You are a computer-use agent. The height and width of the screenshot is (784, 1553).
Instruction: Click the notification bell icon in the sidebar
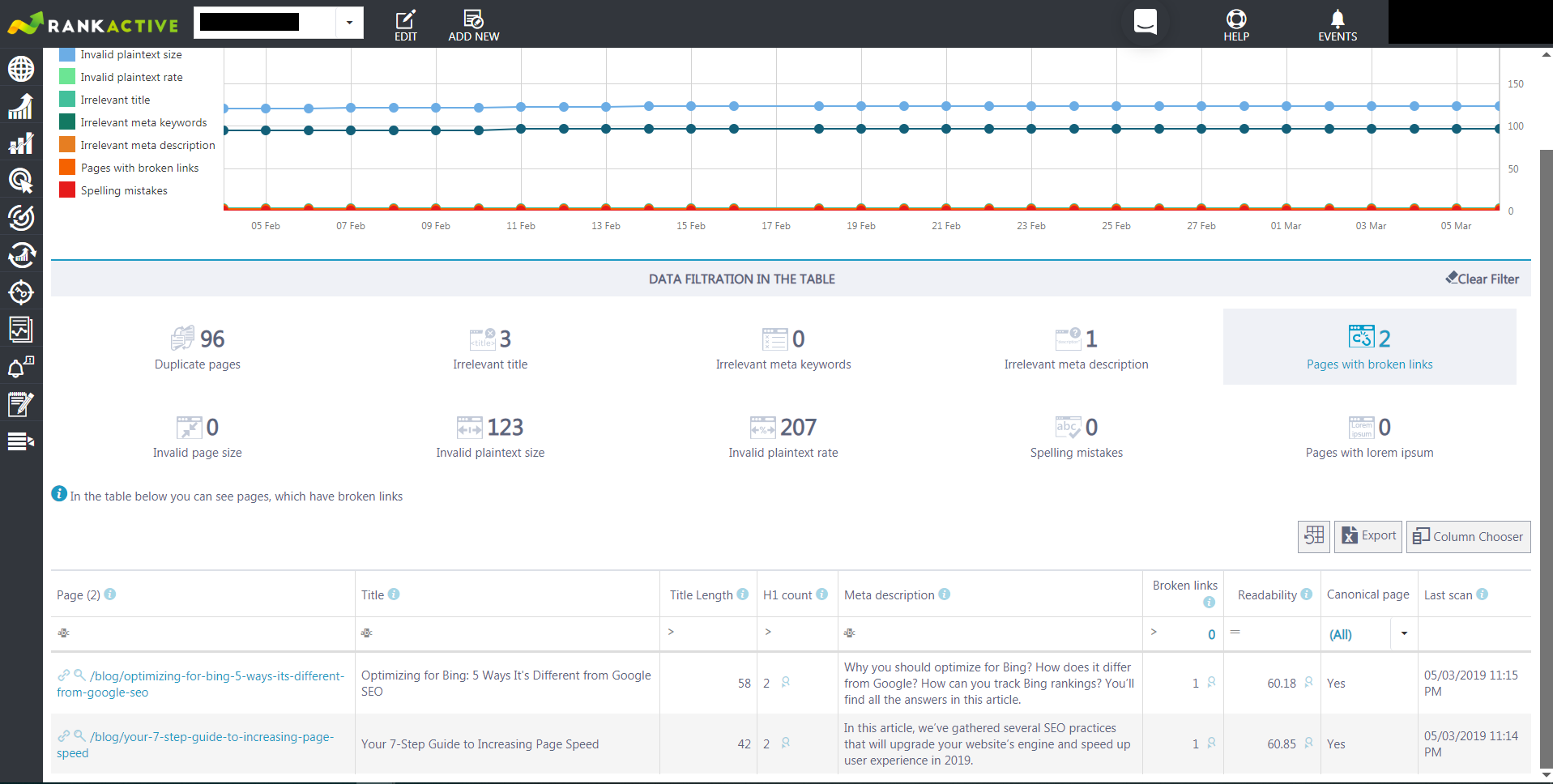(21, 366)
